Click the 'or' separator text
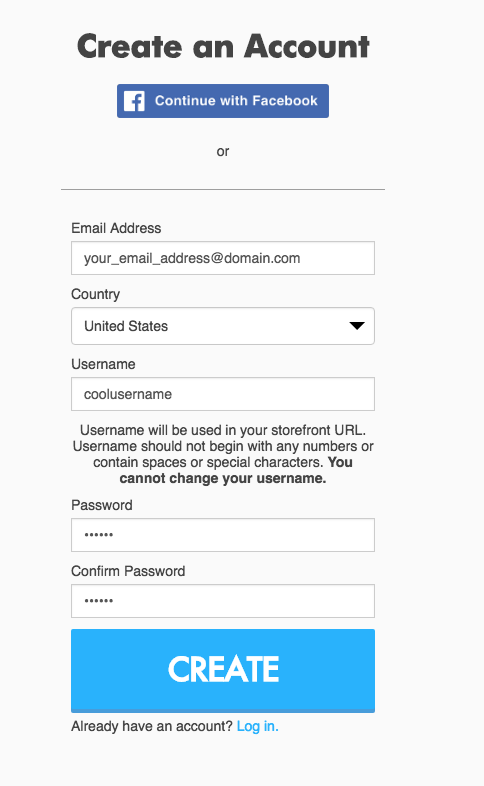The height and width of the screenshot is (786, 484). 223,151
